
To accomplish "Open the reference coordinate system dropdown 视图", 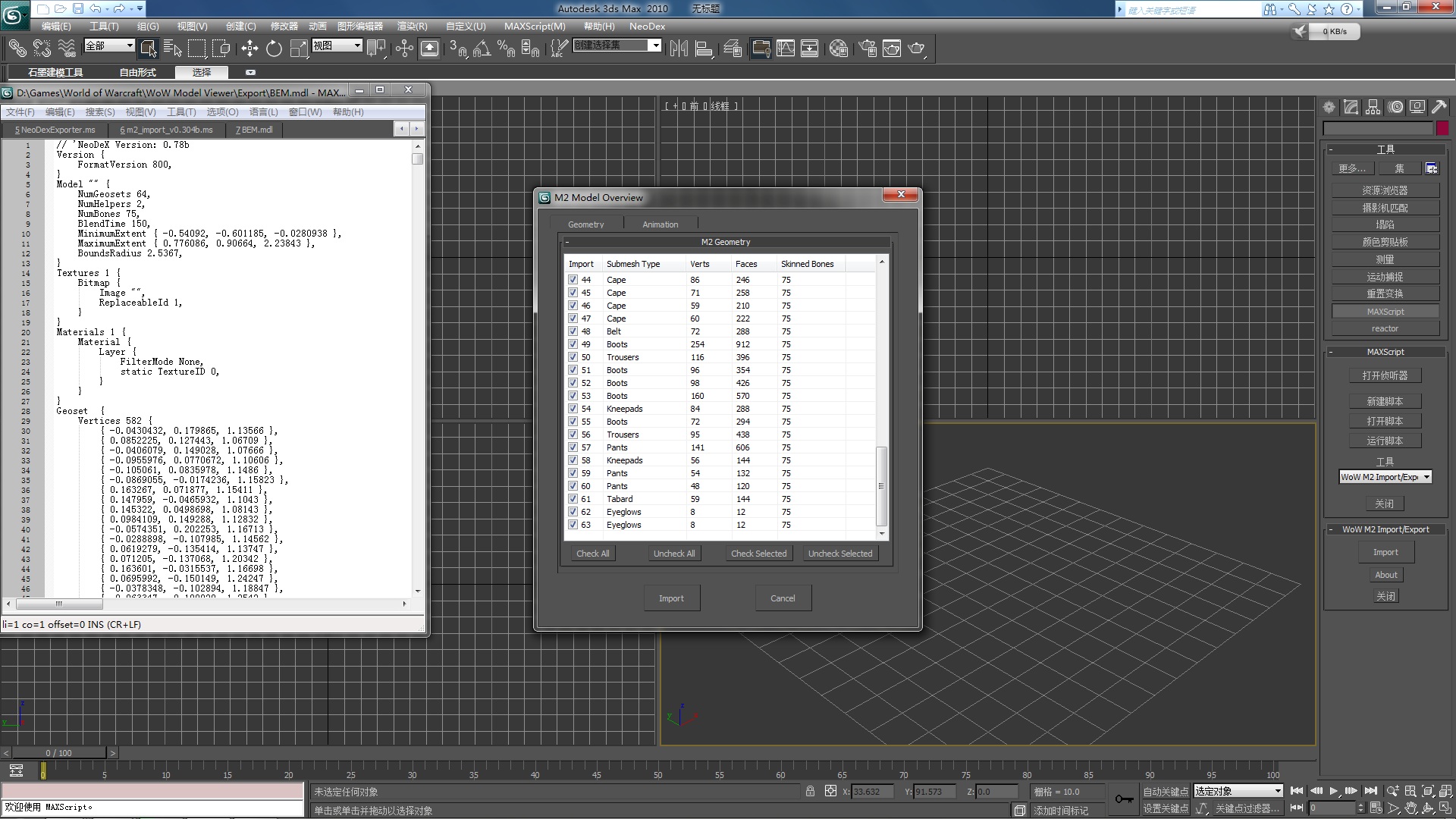I will pos(337,45).
